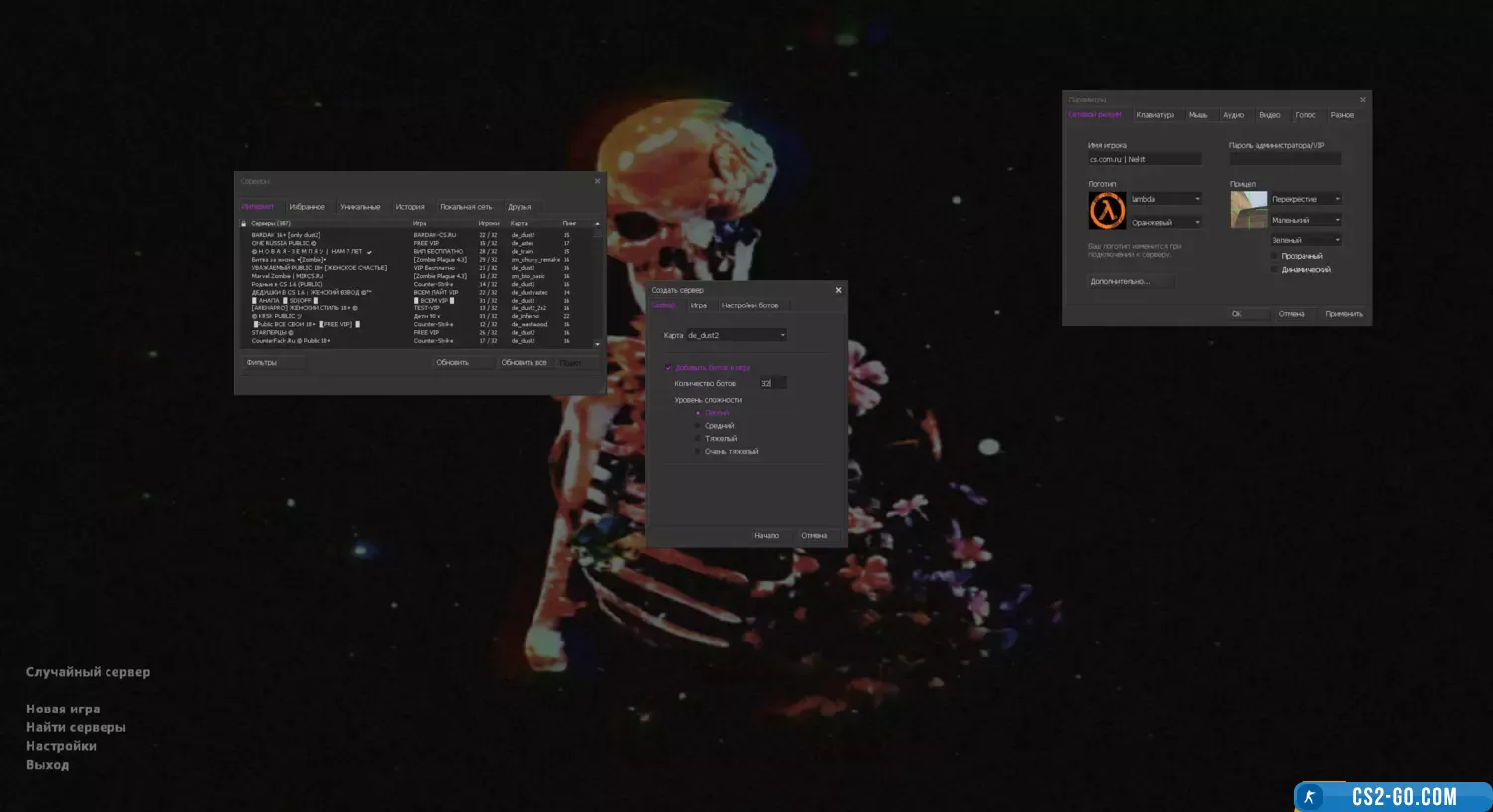
Task: Click the crosshair preview thumbnail
Action: pos(1248,210)
